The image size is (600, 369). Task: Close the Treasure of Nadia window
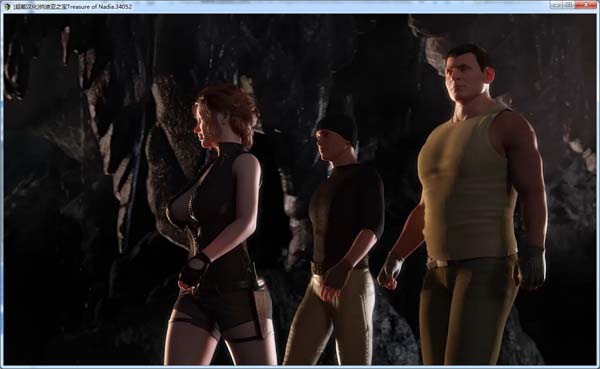click(586, 5)
